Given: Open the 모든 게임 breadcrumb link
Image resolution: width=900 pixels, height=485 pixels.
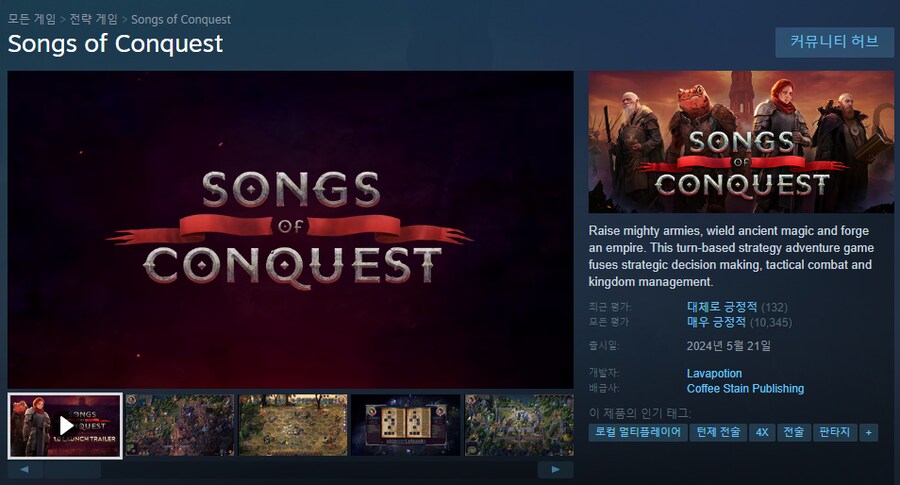Looking at the screenshot, I should click(x=32, y=20).
